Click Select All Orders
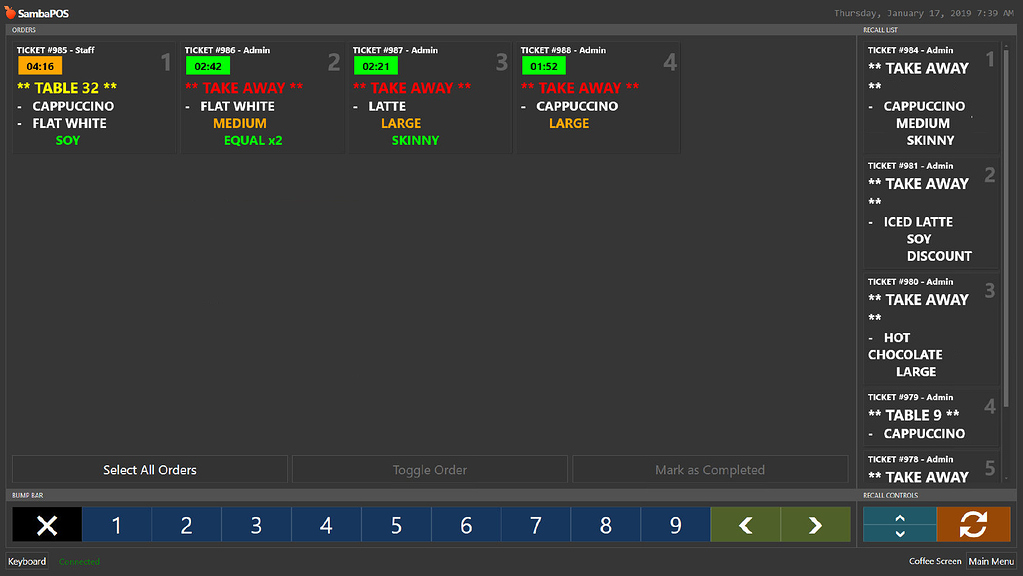 [148, 469]
